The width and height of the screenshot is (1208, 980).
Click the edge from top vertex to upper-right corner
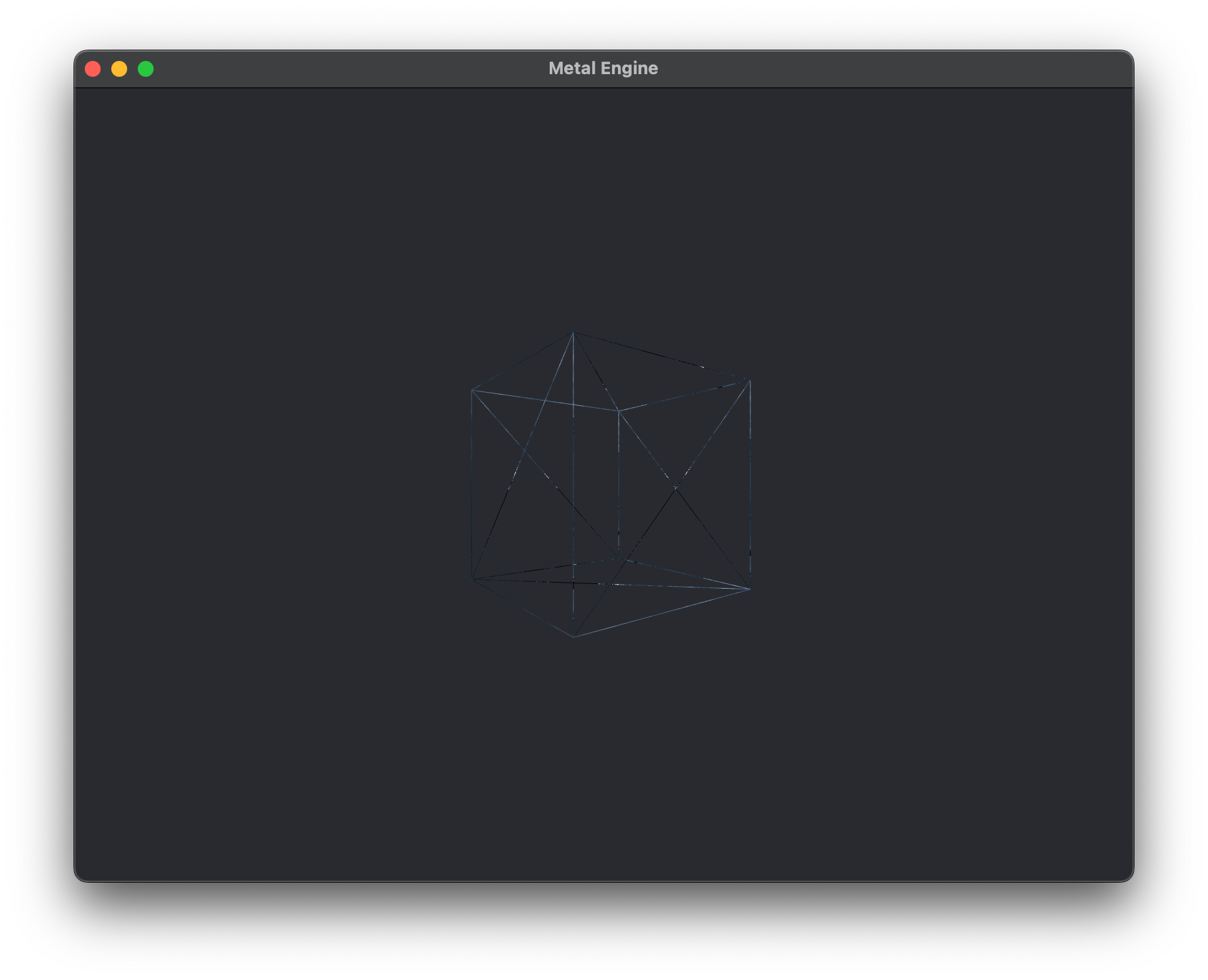[x=662, y=356]
